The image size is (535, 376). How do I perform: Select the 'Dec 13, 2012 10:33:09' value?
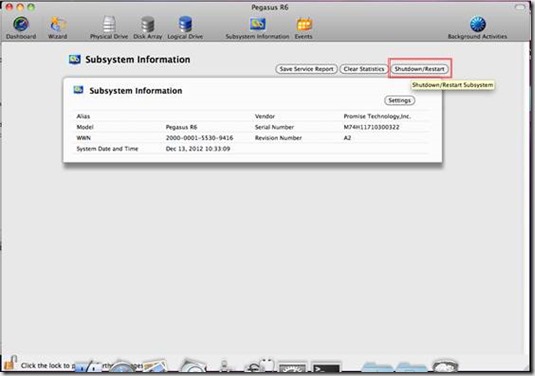(x=198, y=149)
